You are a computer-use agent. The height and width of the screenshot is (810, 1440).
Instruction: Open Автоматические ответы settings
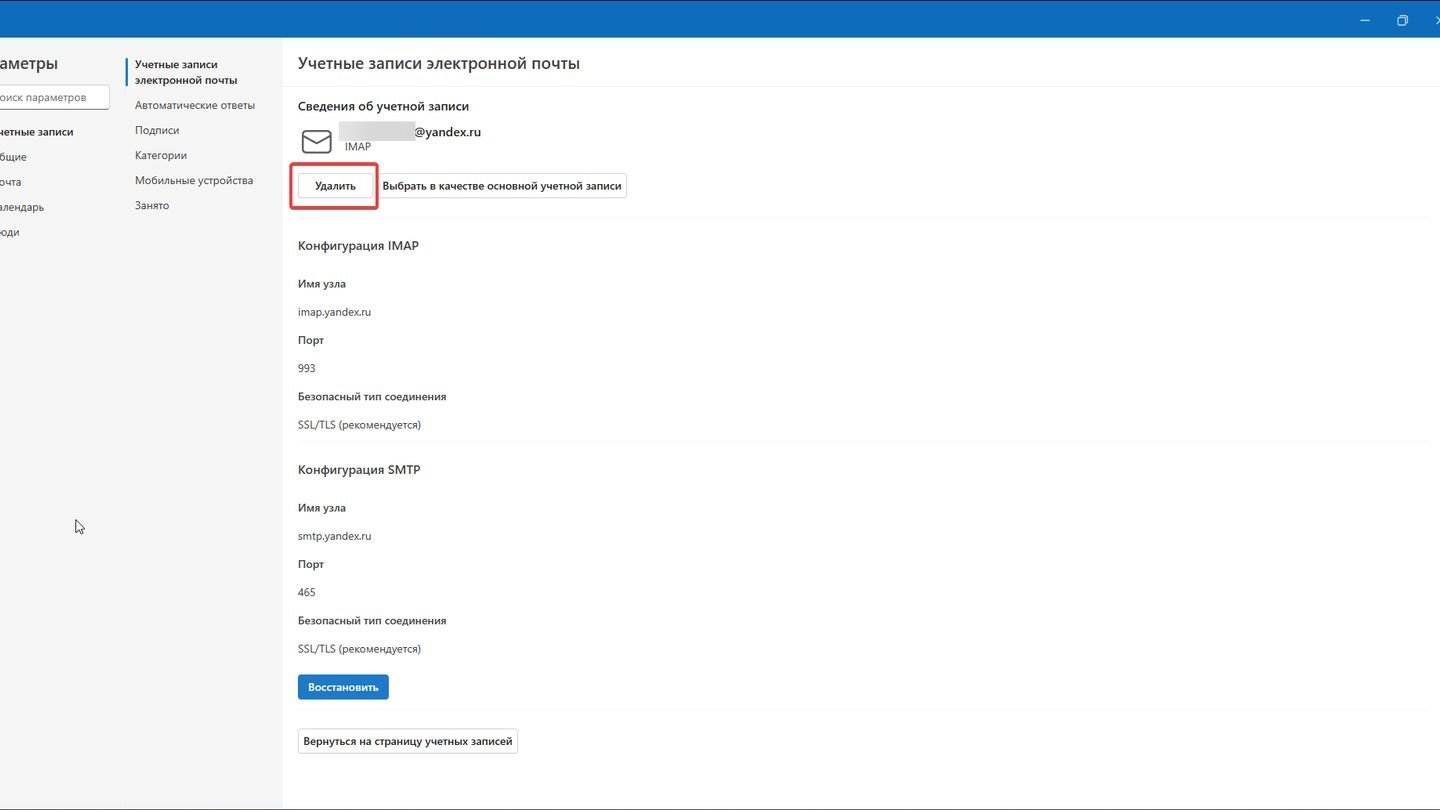pyautogui.click(x=195, y=105)
